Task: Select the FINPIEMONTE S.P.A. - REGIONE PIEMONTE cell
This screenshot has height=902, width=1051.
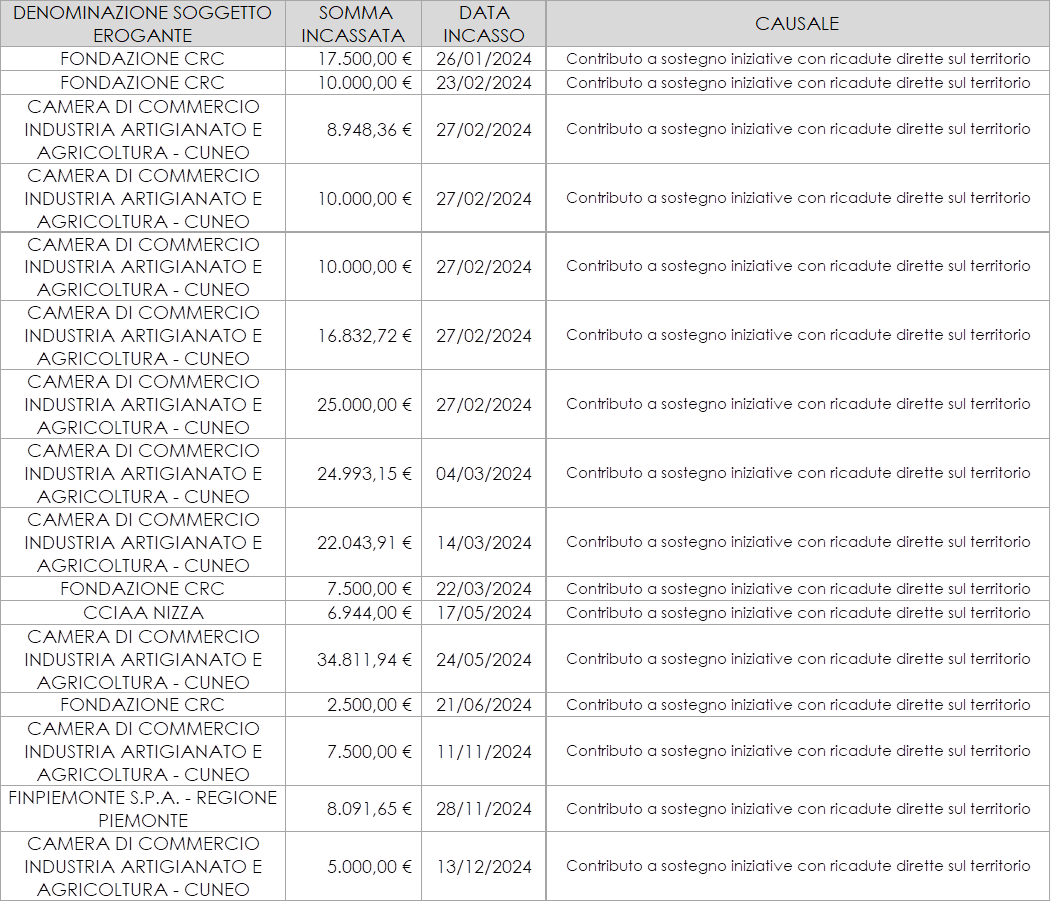Action: pos(142,808)
